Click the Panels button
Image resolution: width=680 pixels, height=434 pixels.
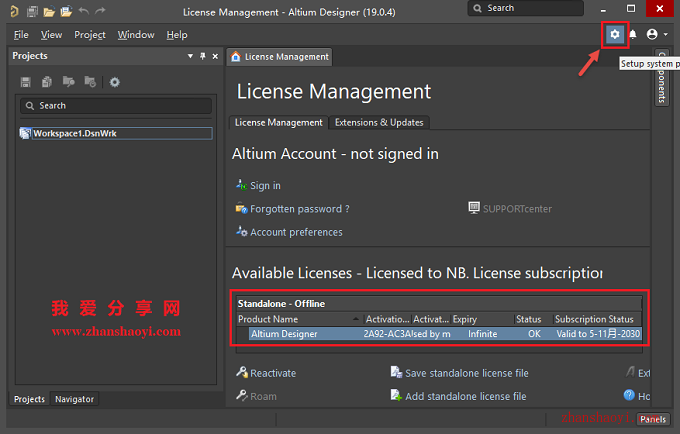click(x=653, y=419)
